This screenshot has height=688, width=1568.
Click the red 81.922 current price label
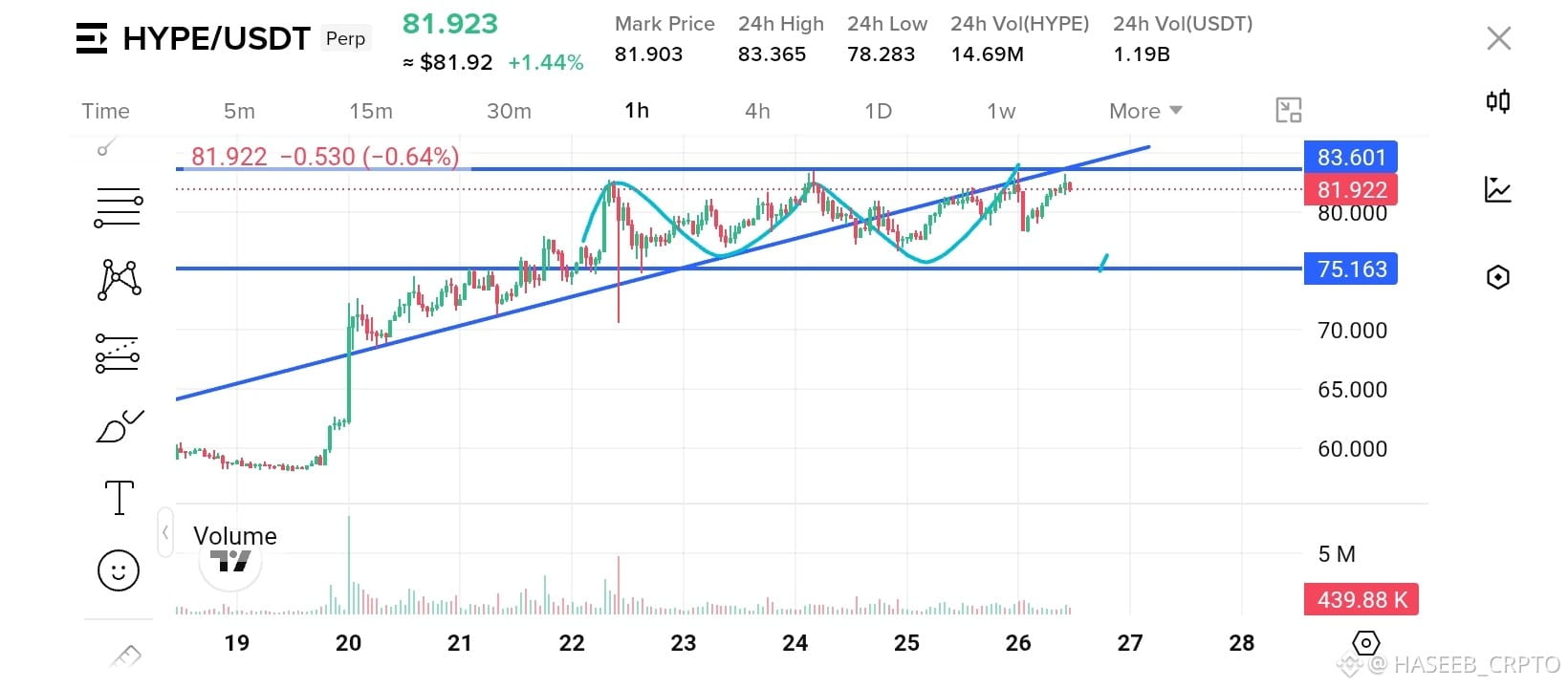click(1351, 189)
